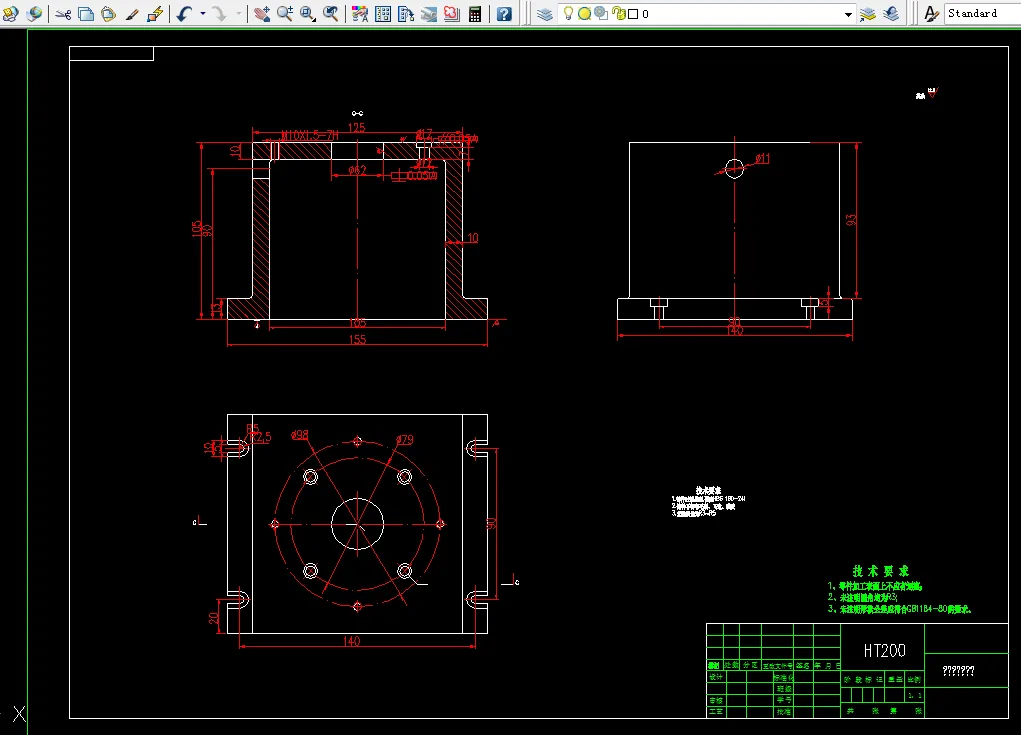1021x735 pixels.
Task: Paste from clipboard icon
Action: pyautogui.click(x=109, y=14)
